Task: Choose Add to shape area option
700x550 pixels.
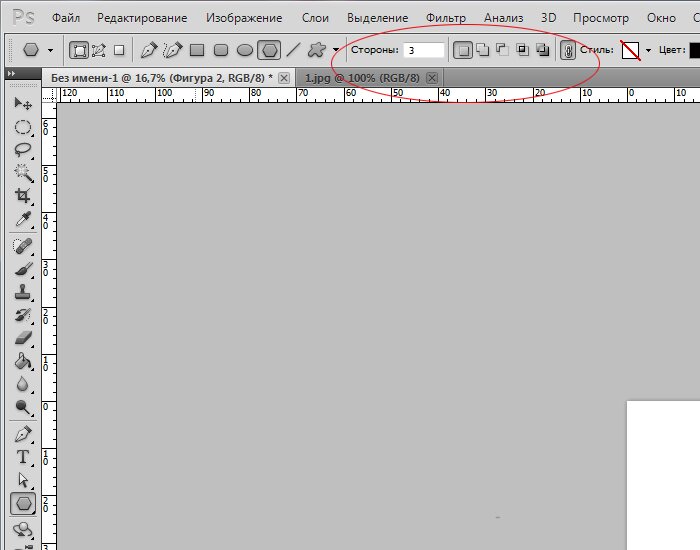Action: click(483, 50)
